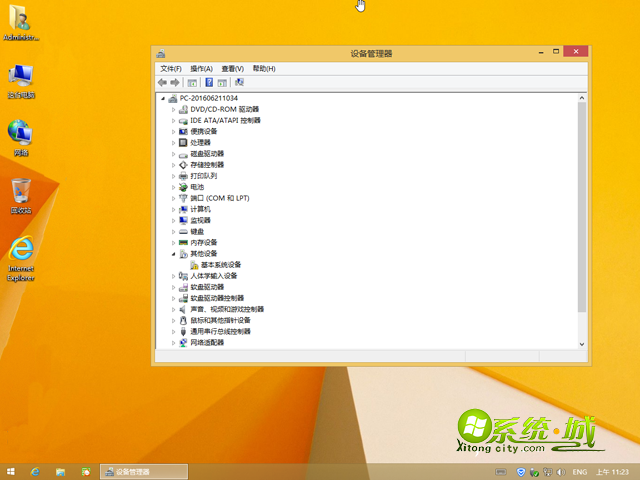Select the 便携设备 device icon
This screenshot has width=640, height=480.
[183, 131]
